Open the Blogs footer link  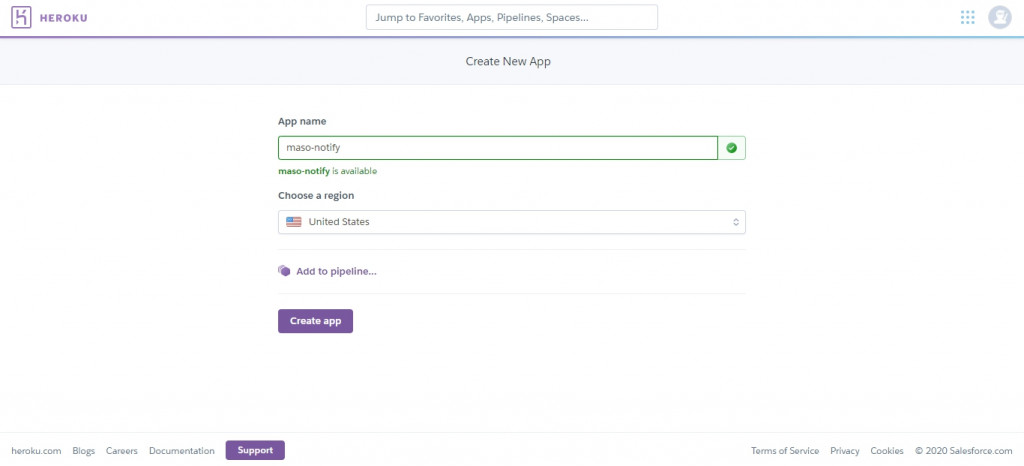[84, 451]
